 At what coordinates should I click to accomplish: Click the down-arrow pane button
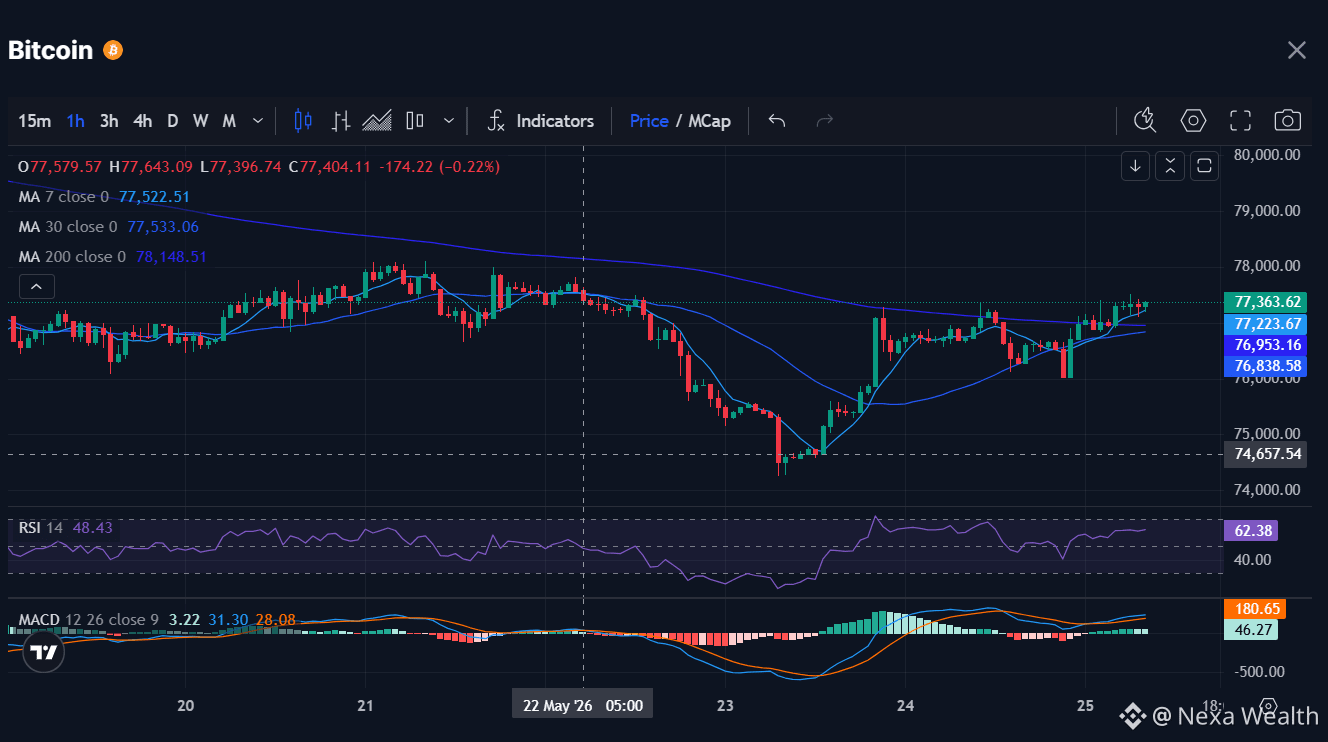pyautogui.click(x=1135, y=166)
